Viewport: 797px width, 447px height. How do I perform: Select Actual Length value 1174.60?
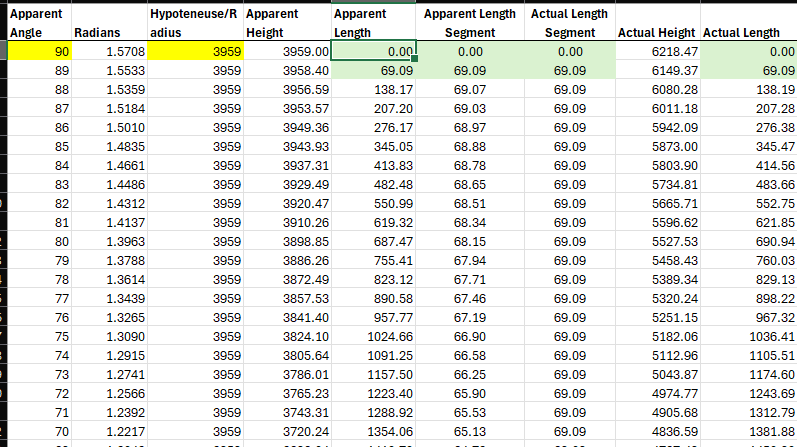pyautogui.click(x=749, y=374)
